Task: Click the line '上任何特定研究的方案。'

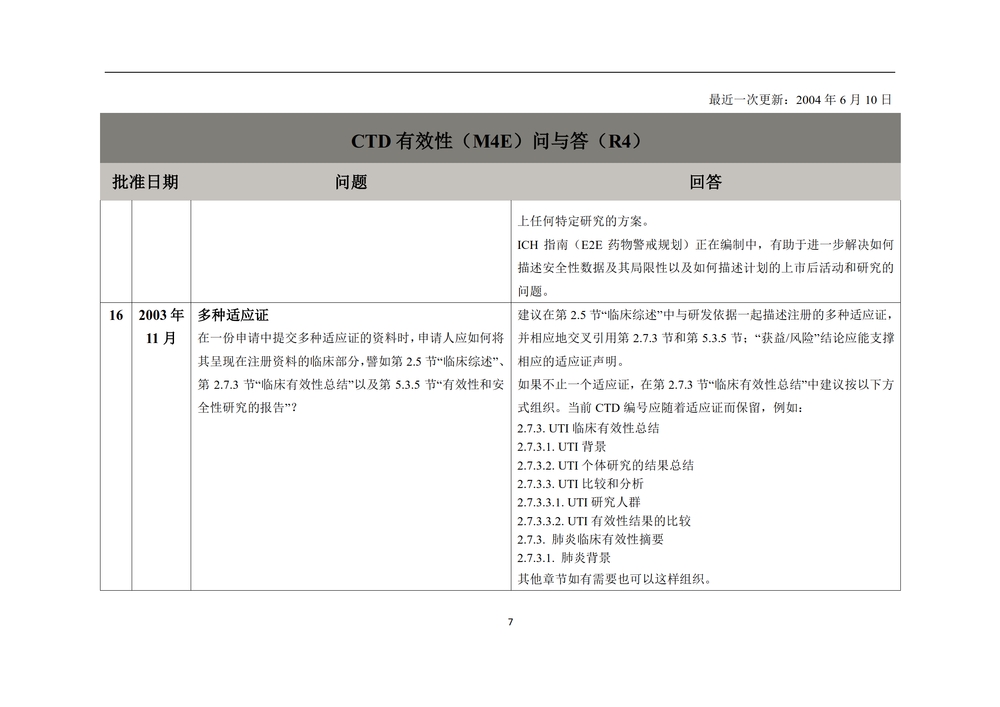Action: [x=584, y=221]
